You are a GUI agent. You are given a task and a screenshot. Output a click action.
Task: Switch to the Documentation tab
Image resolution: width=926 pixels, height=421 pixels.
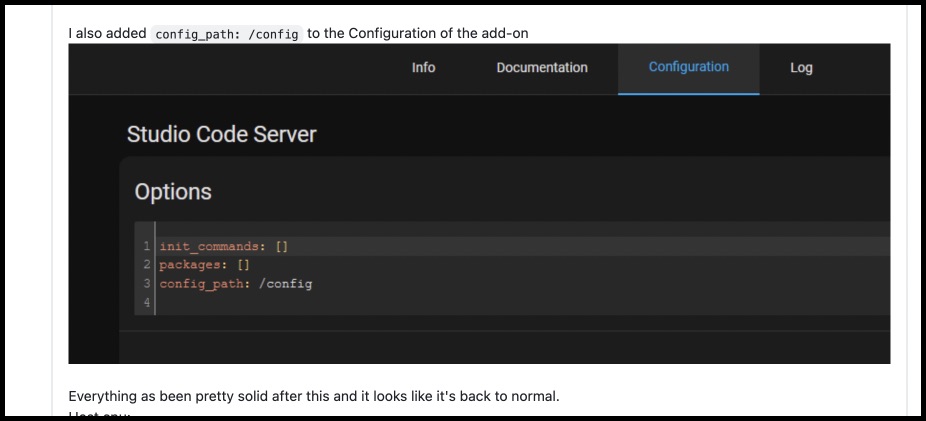click(542, 68)
